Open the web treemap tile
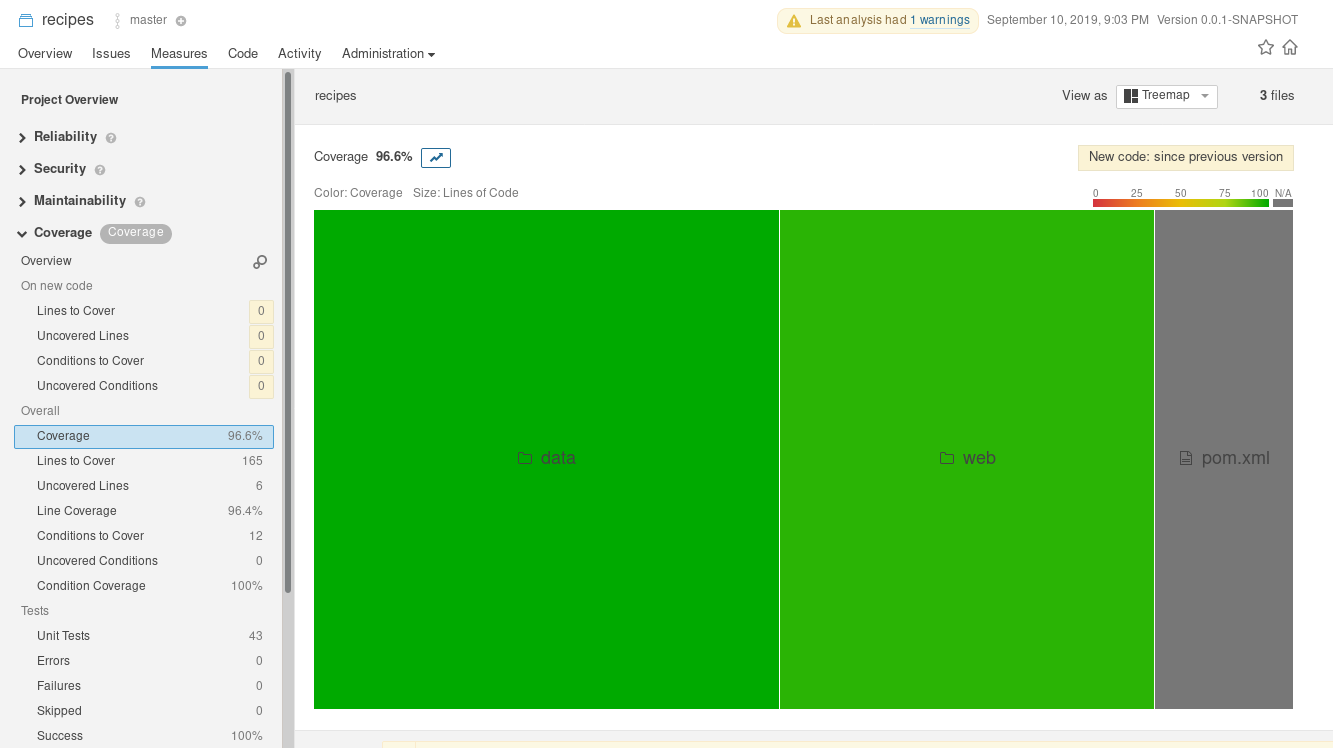The image size is (1333, 748). click(967, 459)
